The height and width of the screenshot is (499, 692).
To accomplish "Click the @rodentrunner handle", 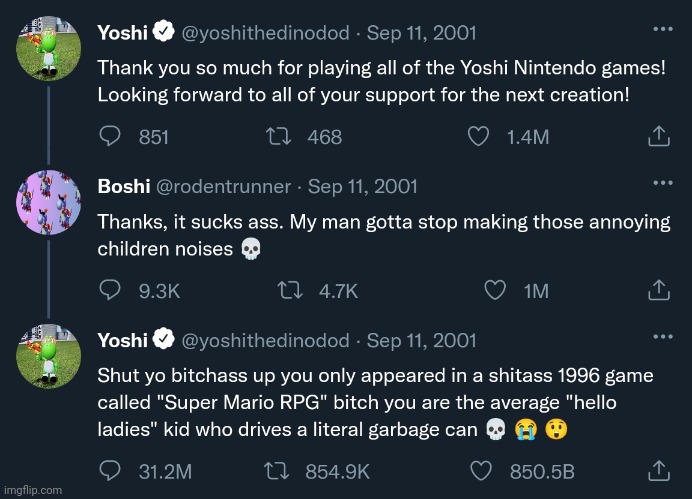I will click(223, 186).
